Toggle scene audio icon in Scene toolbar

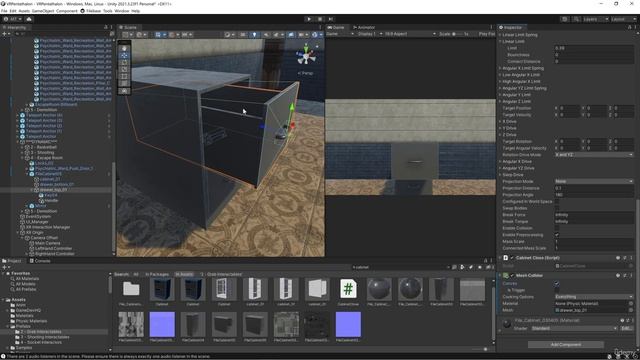266,35
